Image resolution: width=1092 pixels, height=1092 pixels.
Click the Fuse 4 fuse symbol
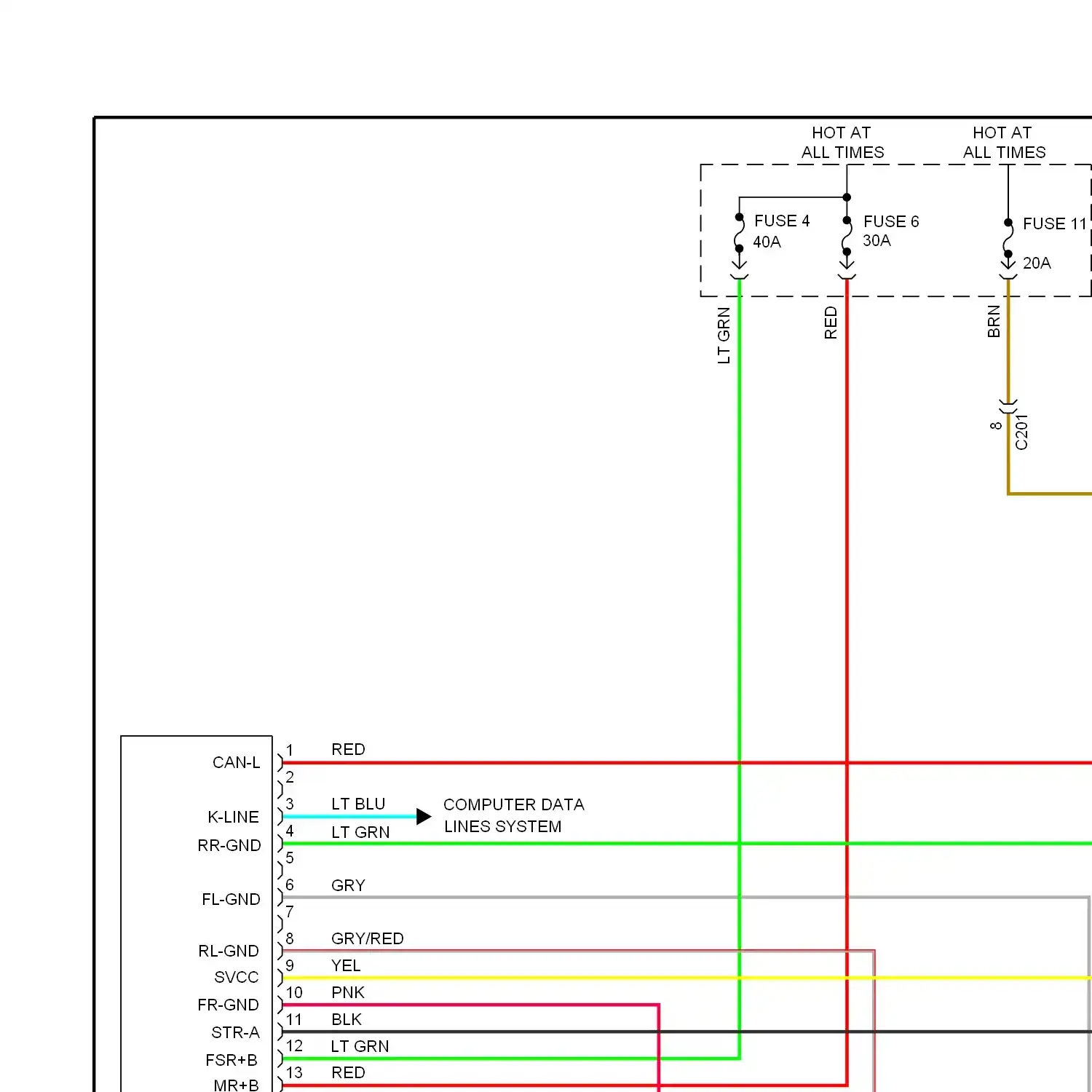click(x=739, y=233)
